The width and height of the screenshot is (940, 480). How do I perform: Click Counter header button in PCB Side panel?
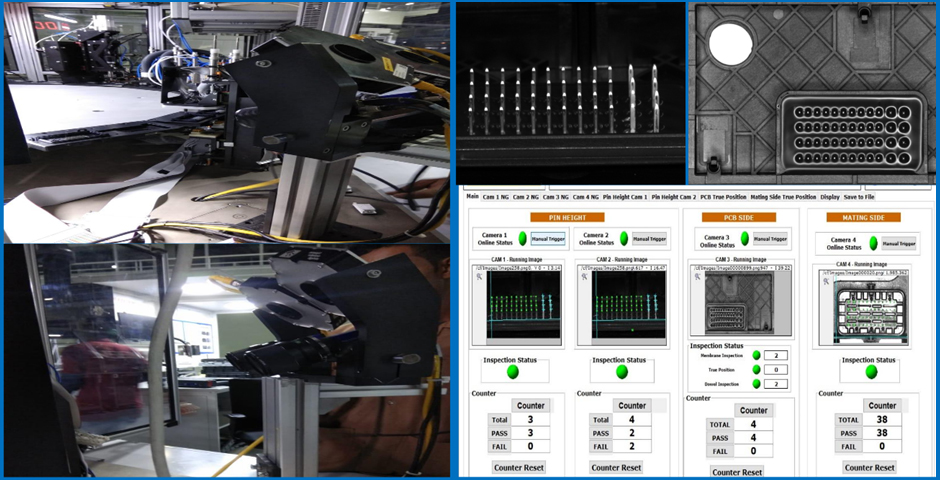[754, 410]
